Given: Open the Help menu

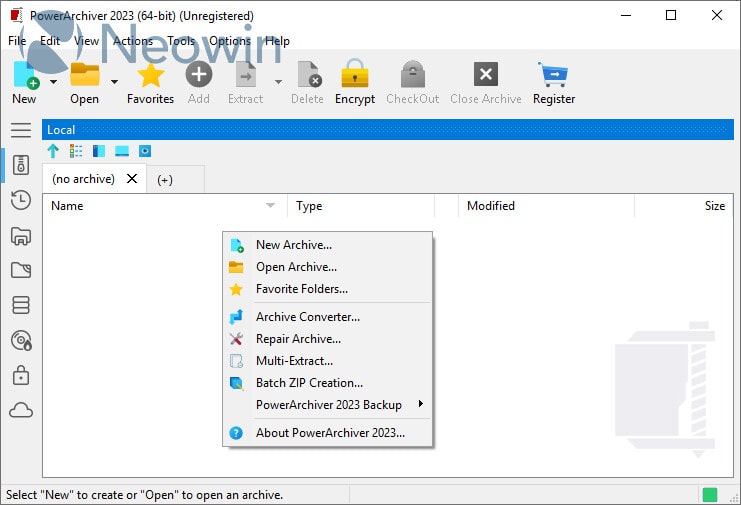Looking at the screenshot, I should (277, 41).
